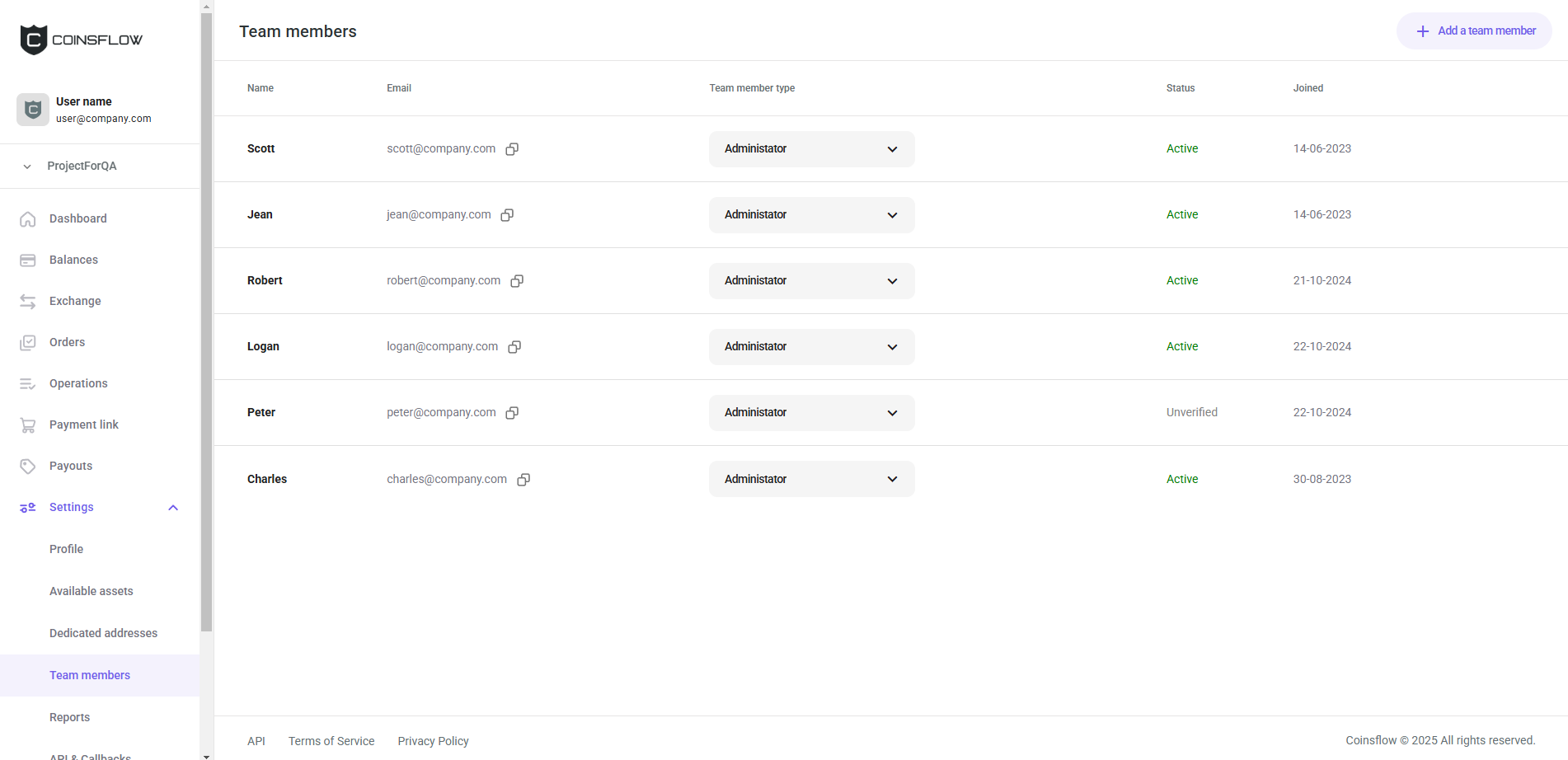Open the Dedicated addresses settings page
This screenshot has width=1568, height=760.
coord(103,633)
